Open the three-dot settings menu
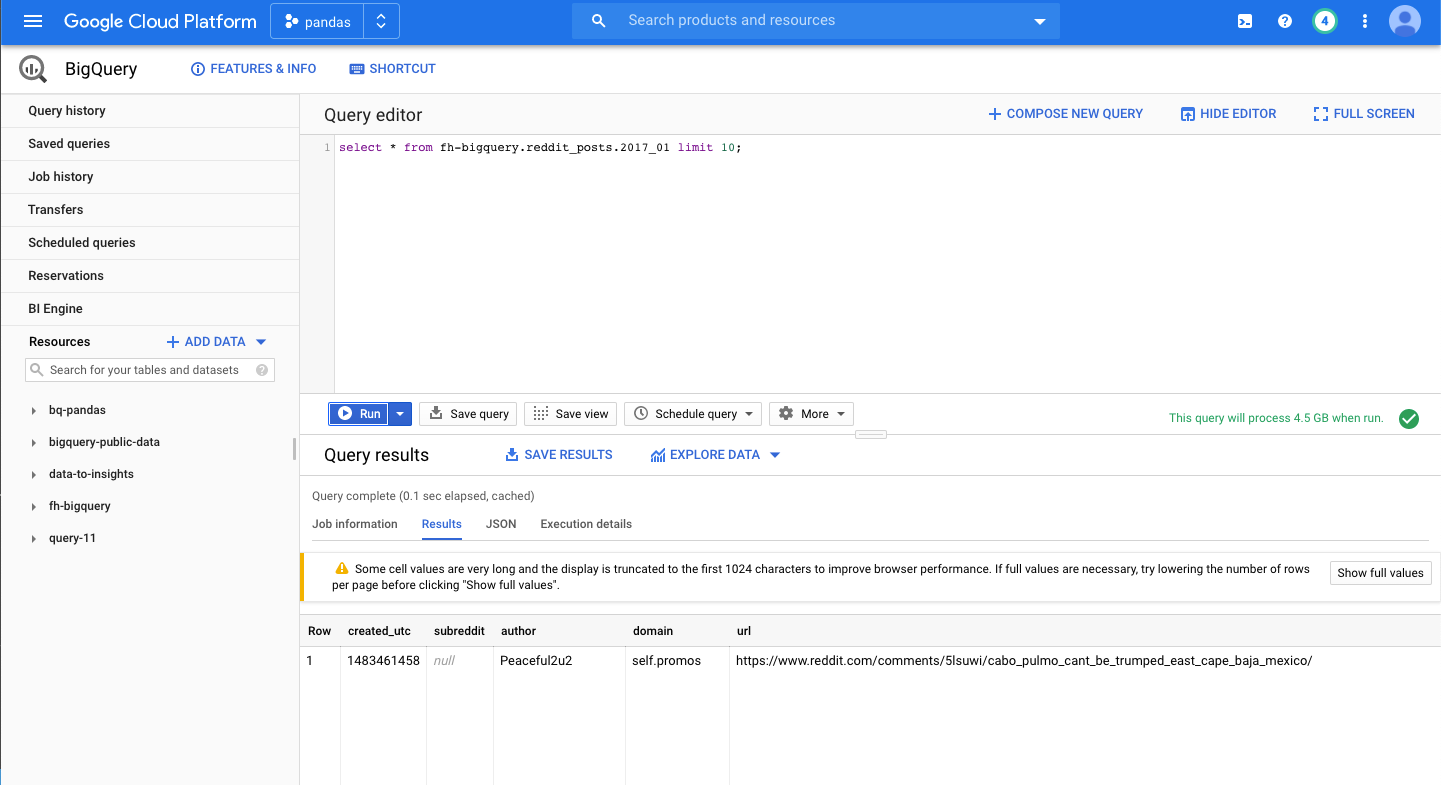Screen dimensions: 1441x785 [1365, 21]
